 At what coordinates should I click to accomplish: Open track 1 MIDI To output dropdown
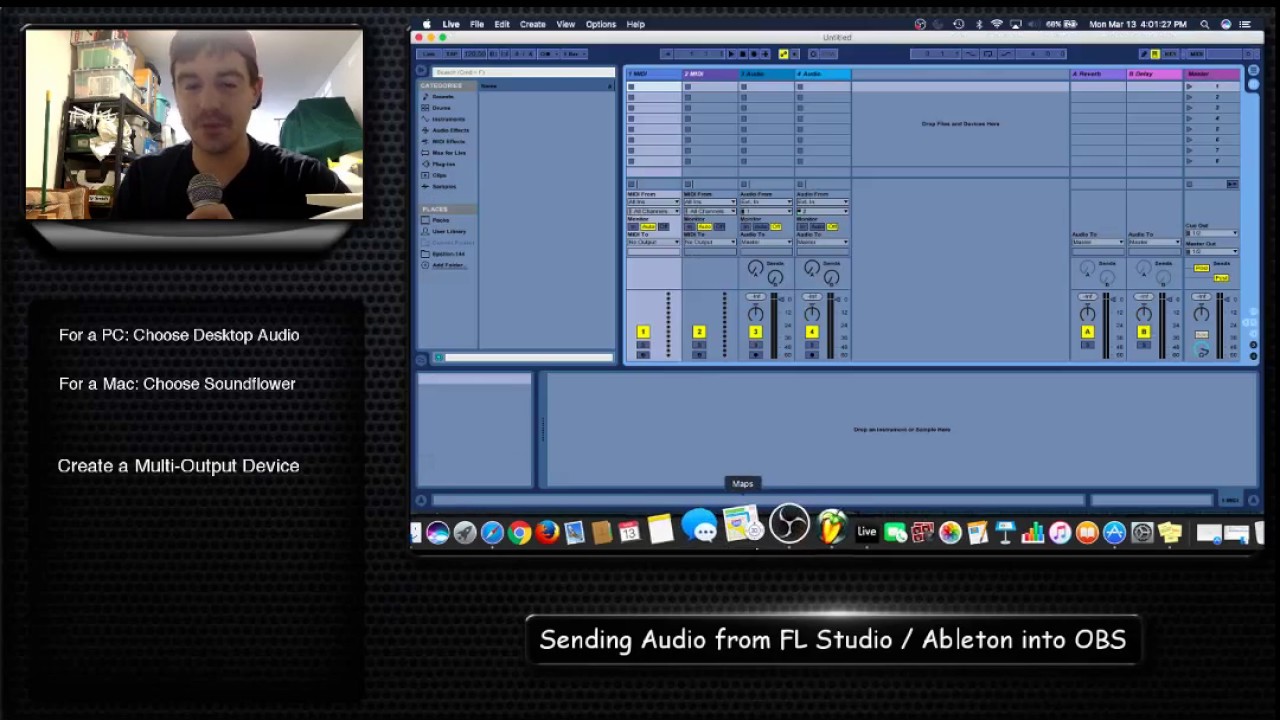653,242
